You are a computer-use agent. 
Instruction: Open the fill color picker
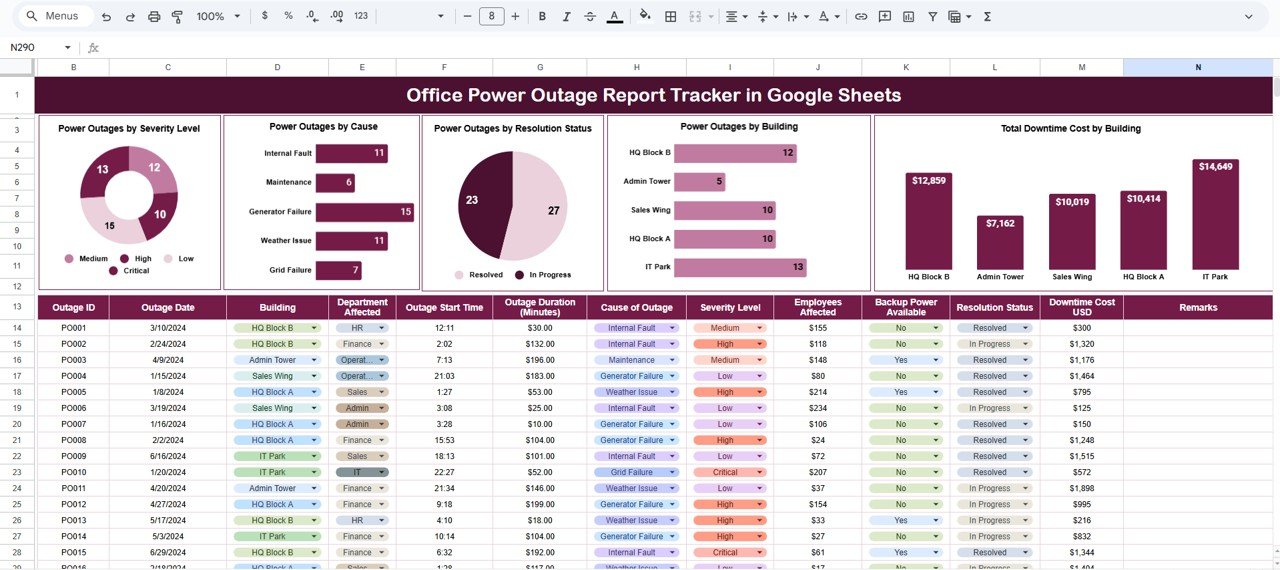(644, 17)
